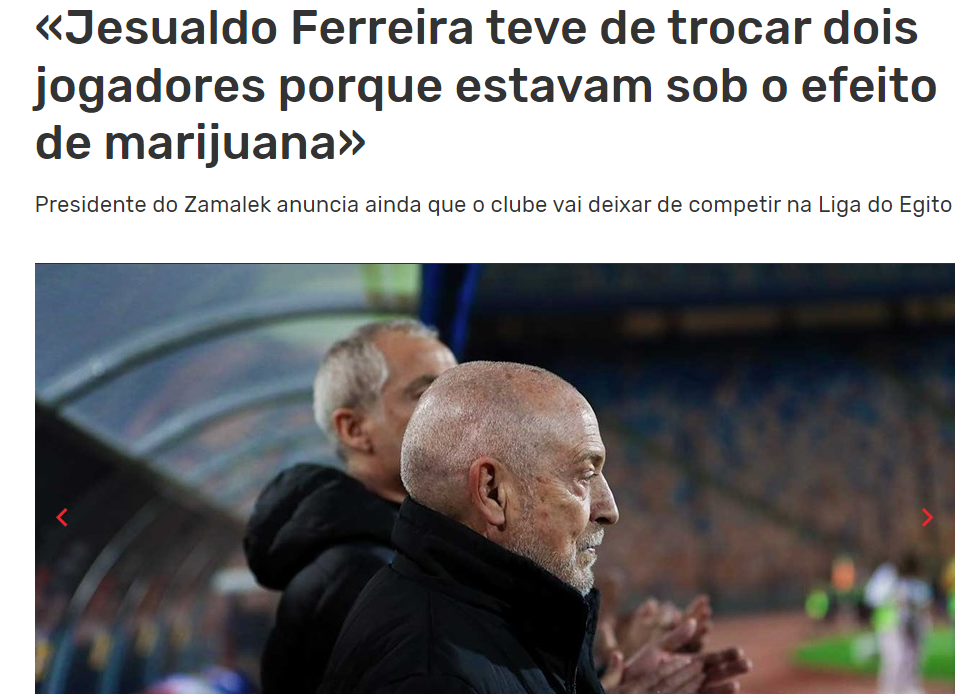Click the word 'marijuana' in the headline
955x694 pixels.
pyautogui.click(x=220, y=144)
